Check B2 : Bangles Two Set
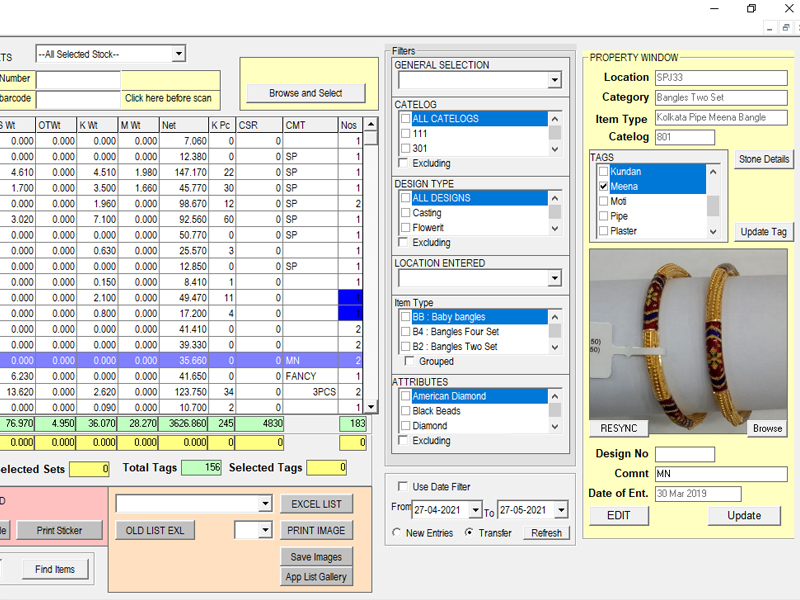The height and width of the screenshot is (600, 800). pyautogui.click(x=406, y=346)
